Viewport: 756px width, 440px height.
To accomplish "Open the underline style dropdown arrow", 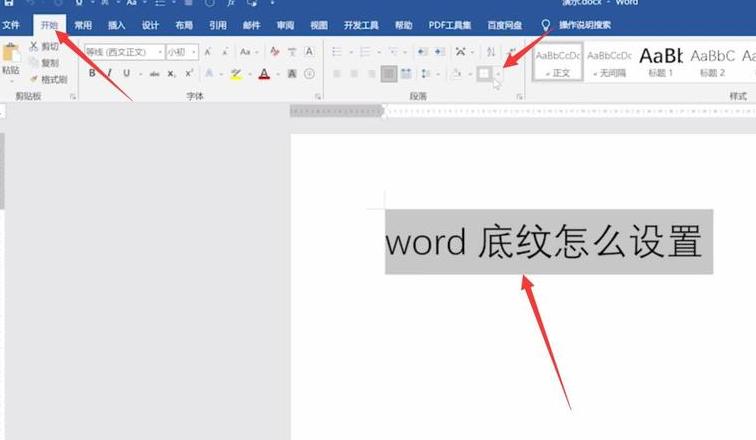I will pyautogui.click(x=140, y=74).
